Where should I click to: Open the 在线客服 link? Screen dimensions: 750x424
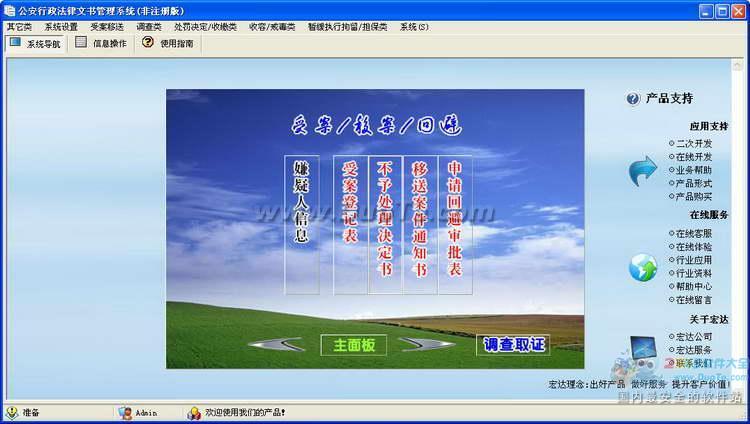(x=694, y=234)
